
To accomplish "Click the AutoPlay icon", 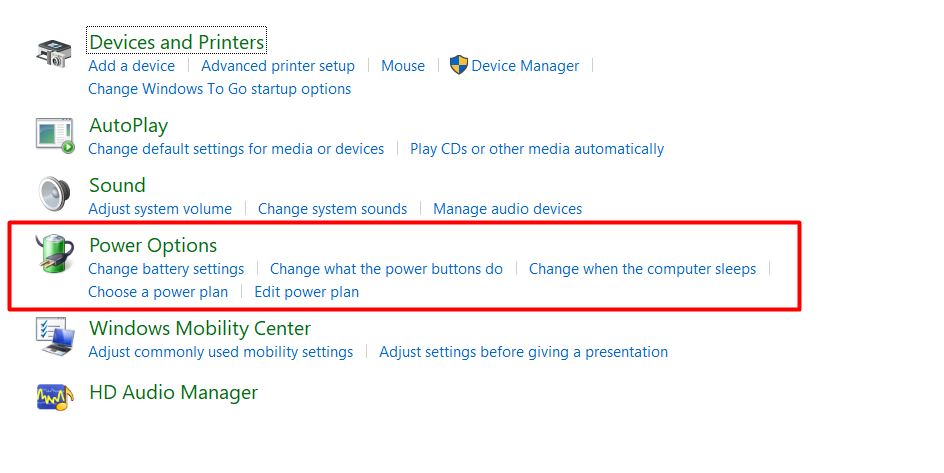I will (55, 136).
